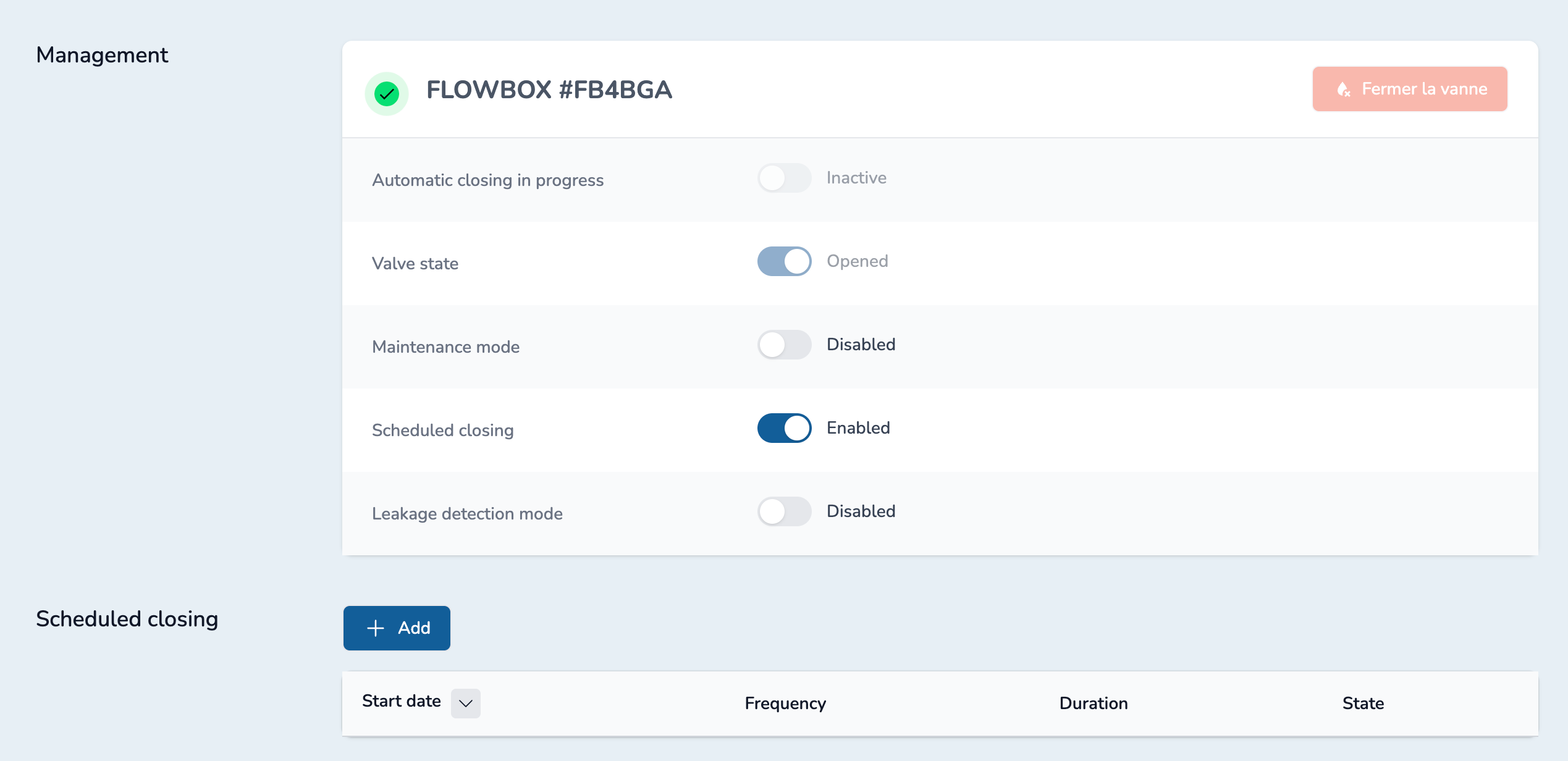Click the plus icon in Add button
This screenshot has height=761, width=1568.
tap(376, 628)
